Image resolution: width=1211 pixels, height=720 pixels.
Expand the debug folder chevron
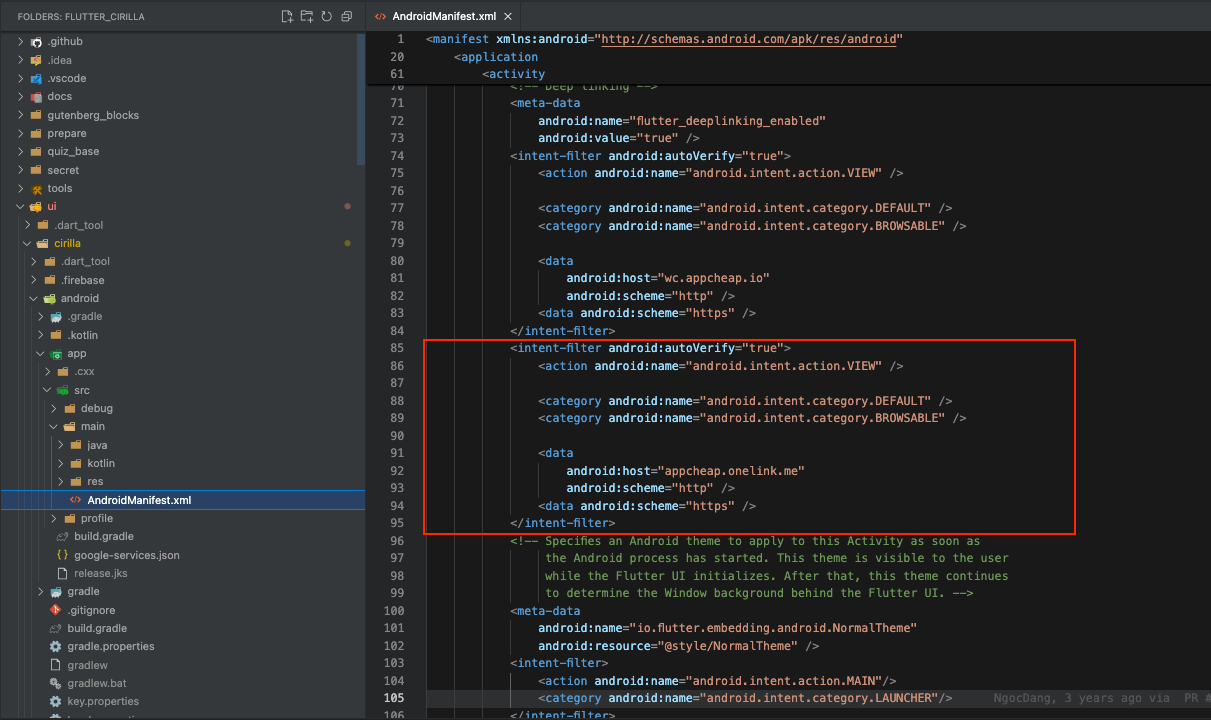click(54, 408)
